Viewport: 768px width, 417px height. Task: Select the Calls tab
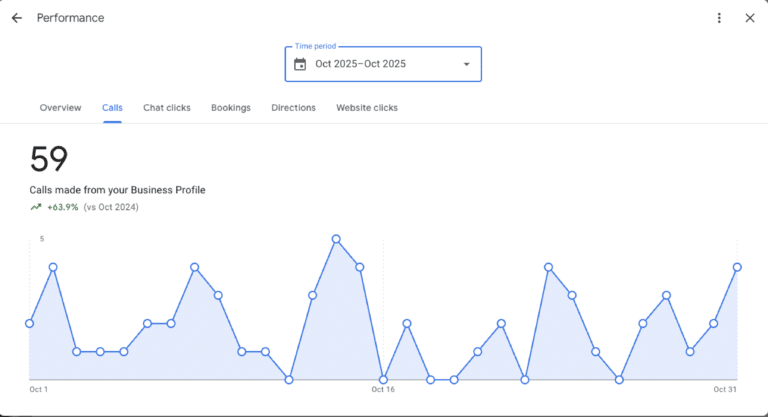[x=112, y=108]
